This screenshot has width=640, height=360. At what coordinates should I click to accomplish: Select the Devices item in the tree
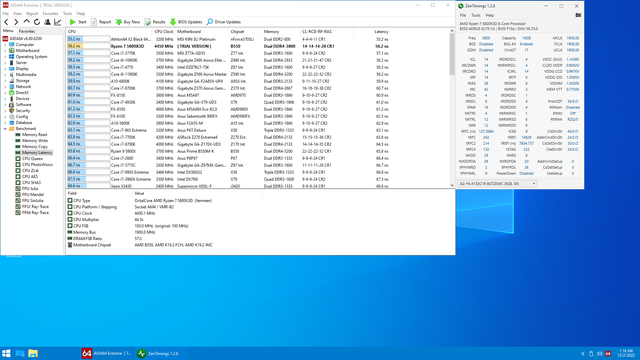click(x=22, y=98)
